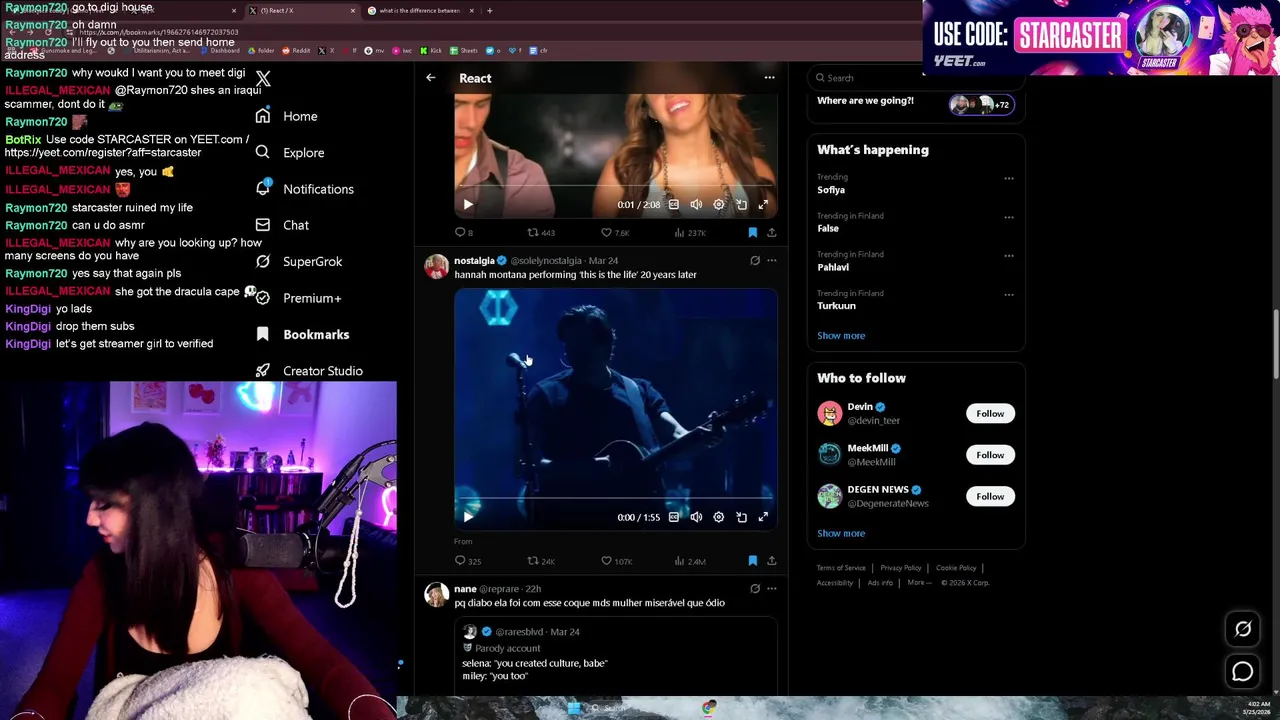
Task: Click the top video progress bar
Action: coord(616,185)
